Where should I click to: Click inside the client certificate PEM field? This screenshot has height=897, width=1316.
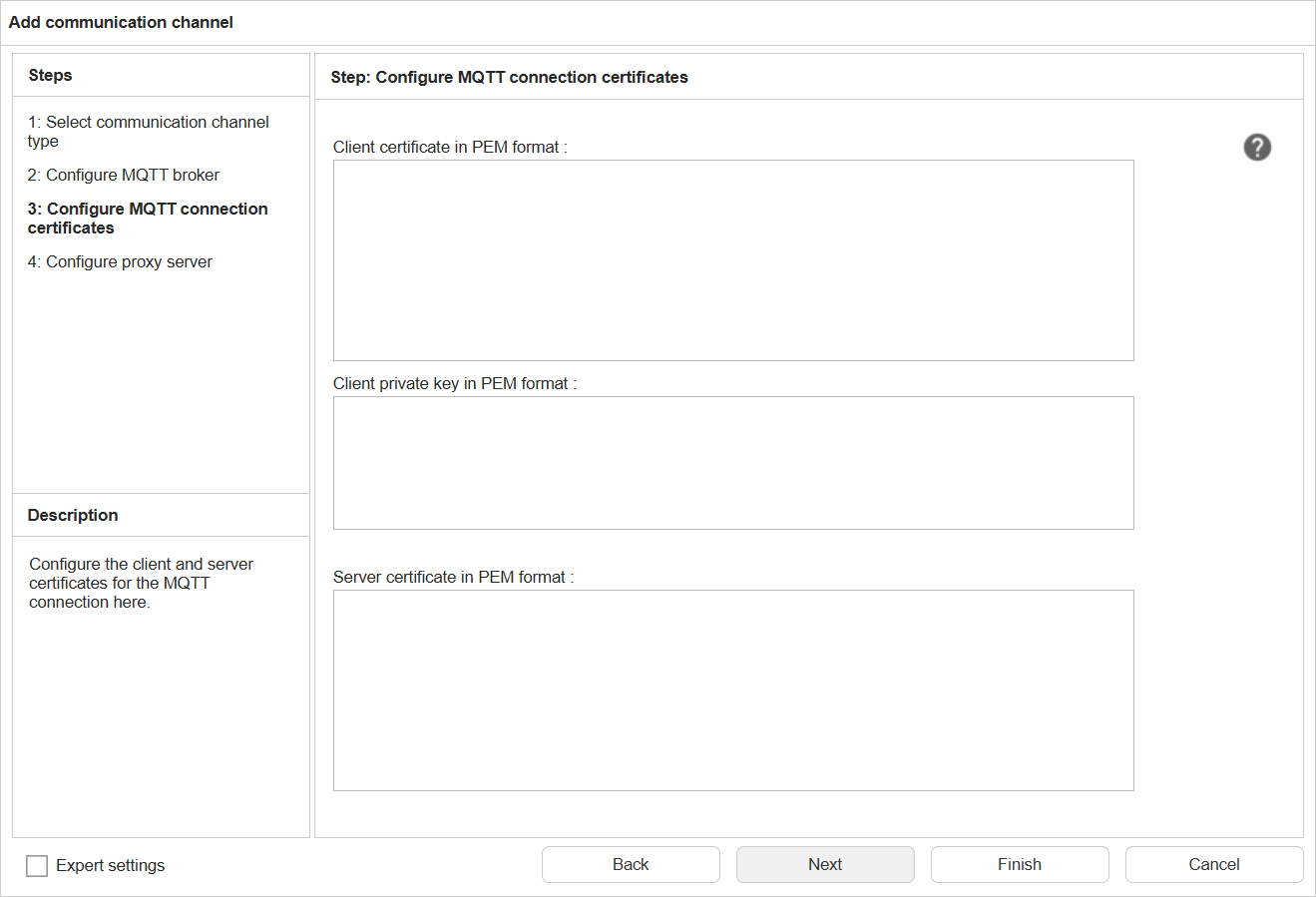pos(733,259)
